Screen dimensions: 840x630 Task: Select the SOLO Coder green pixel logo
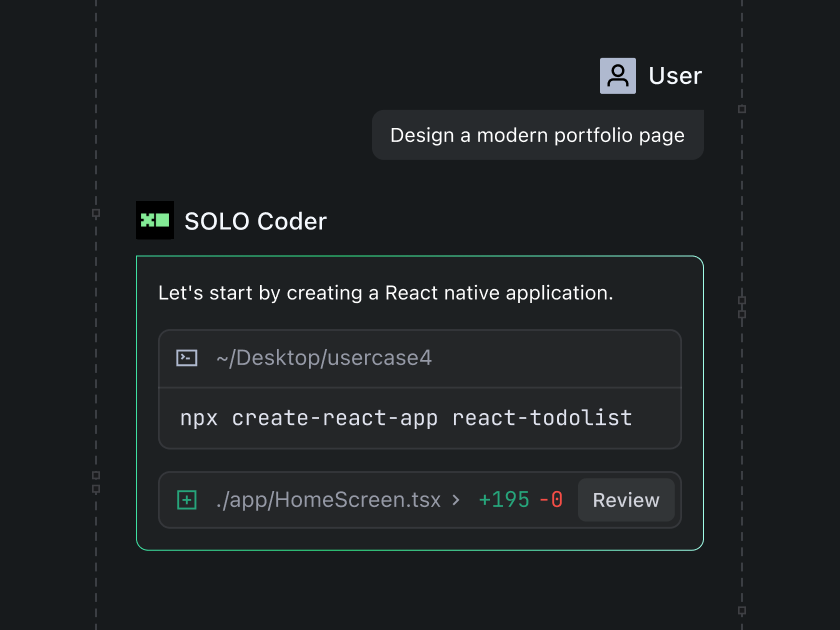(x=154, y=219)
